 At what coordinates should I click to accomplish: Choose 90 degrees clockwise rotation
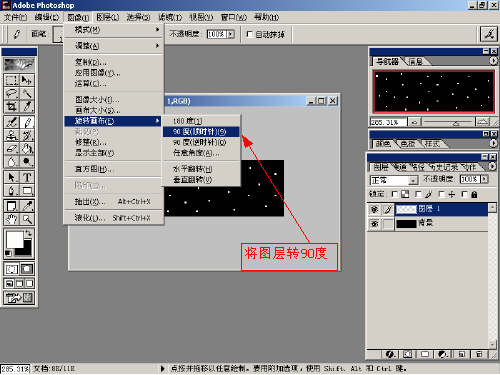click(x=201, y=132)
